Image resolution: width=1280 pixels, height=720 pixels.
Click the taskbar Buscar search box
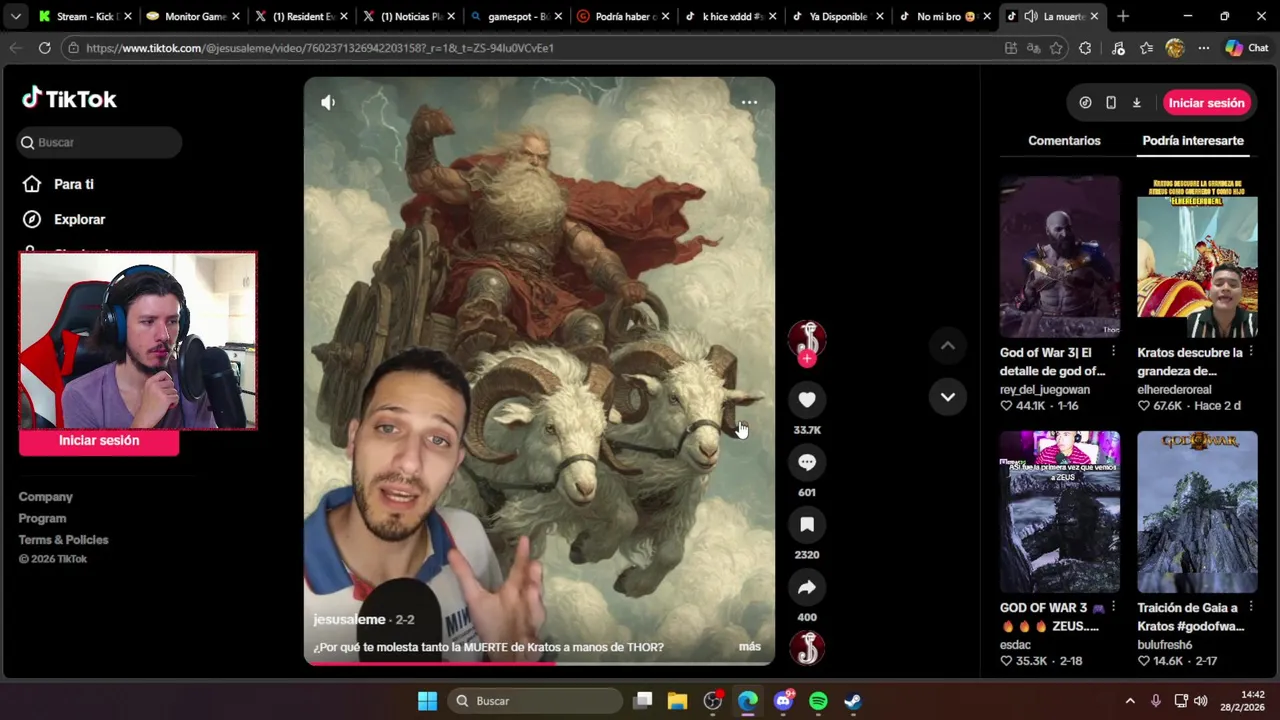(535, 701)
